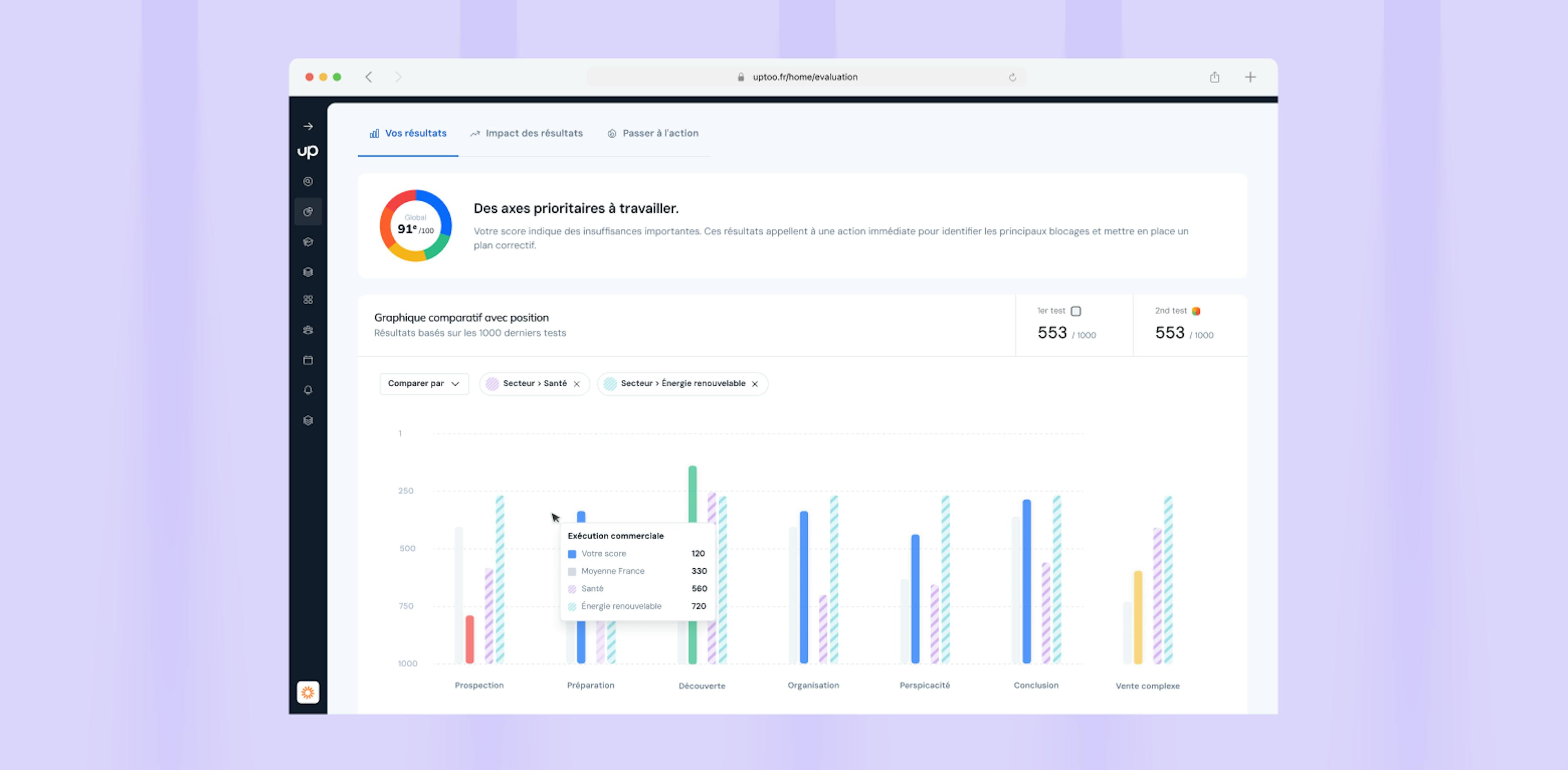Reload the page in the address bar
The image size is (1568, 770).
click(x=1012, y=77)
